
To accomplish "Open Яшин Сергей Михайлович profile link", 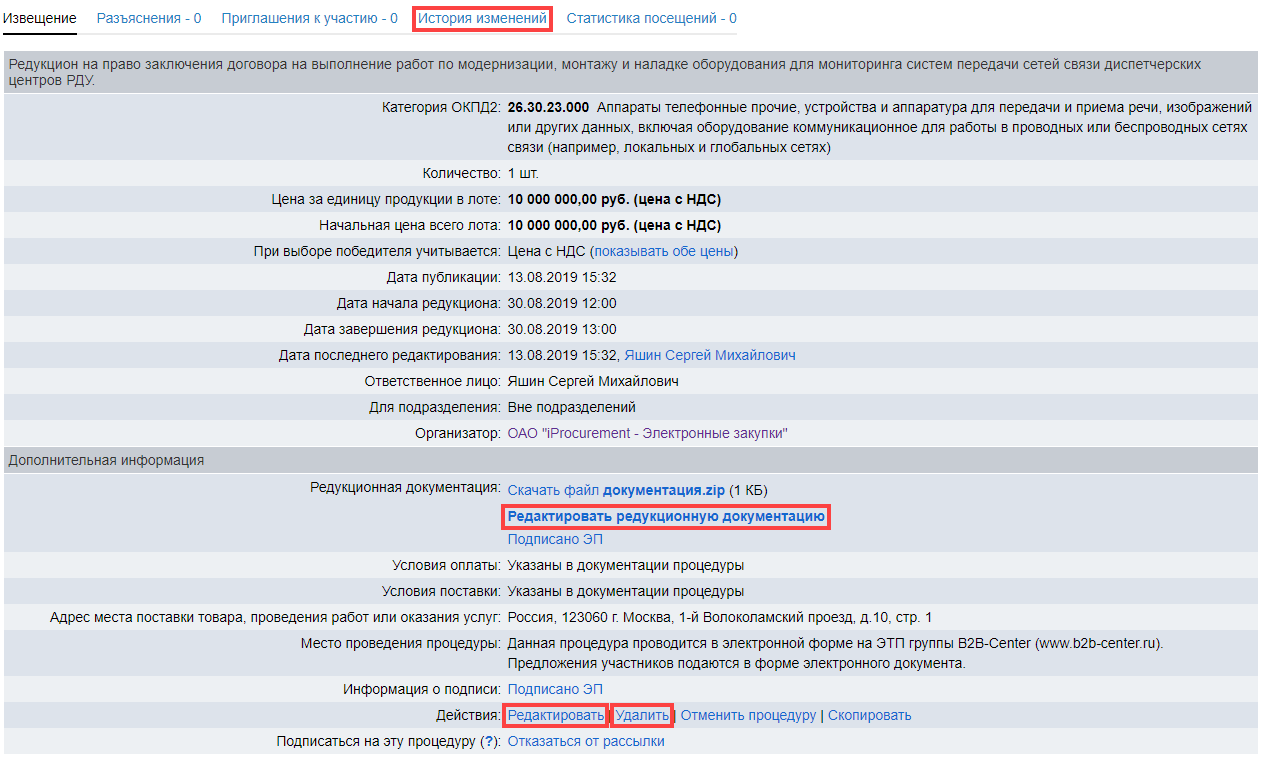I will click(x=709, y=355).
